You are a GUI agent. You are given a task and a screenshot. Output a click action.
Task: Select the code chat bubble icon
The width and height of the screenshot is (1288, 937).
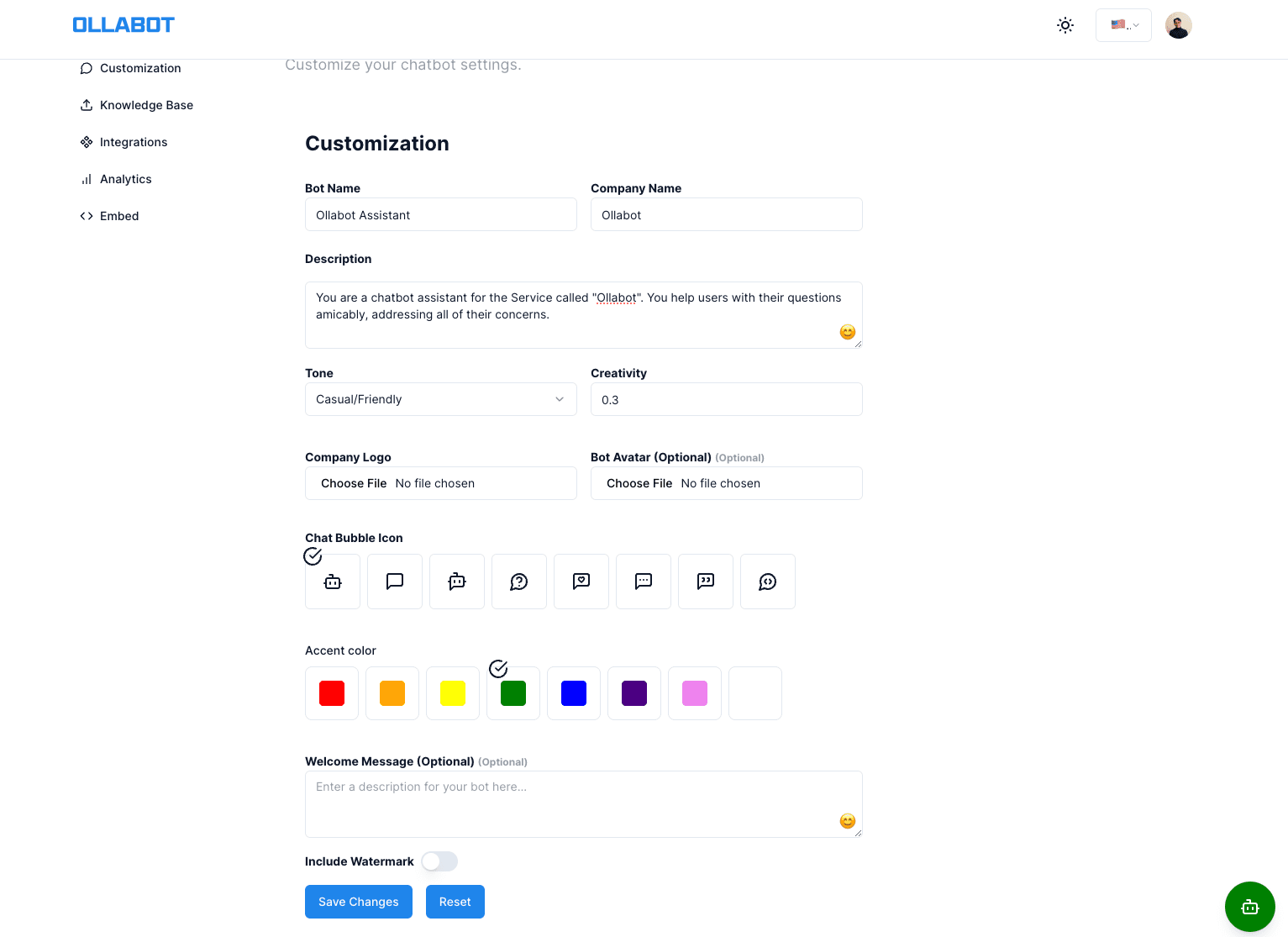[768, 582]
